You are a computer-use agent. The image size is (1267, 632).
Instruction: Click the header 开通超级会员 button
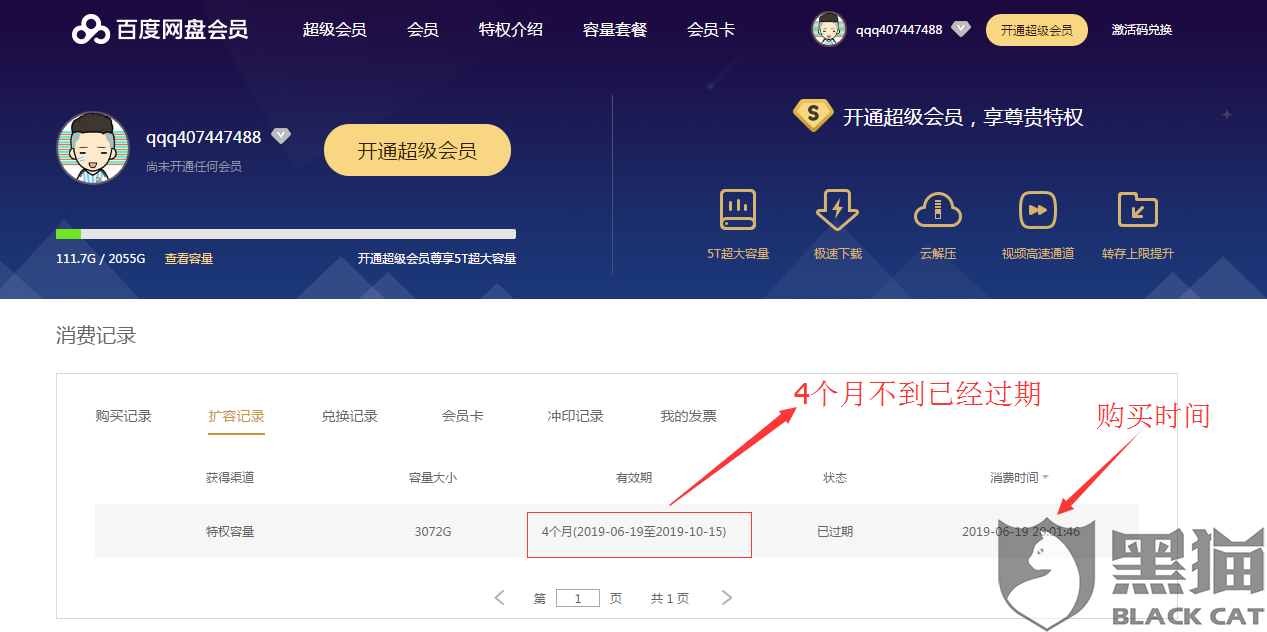click(1036, 30)
